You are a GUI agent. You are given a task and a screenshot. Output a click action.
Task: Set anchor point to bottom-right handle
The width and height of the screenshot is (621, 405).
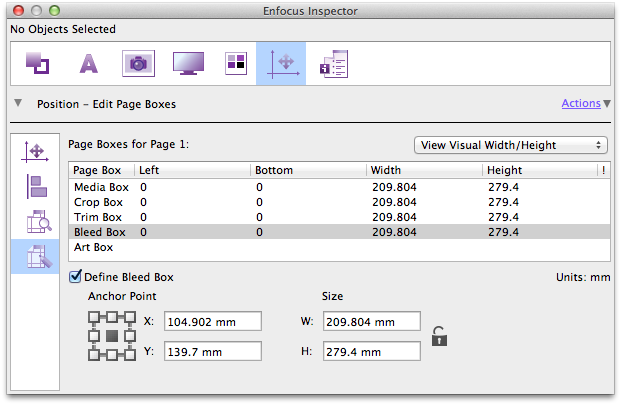coord(130,355)
